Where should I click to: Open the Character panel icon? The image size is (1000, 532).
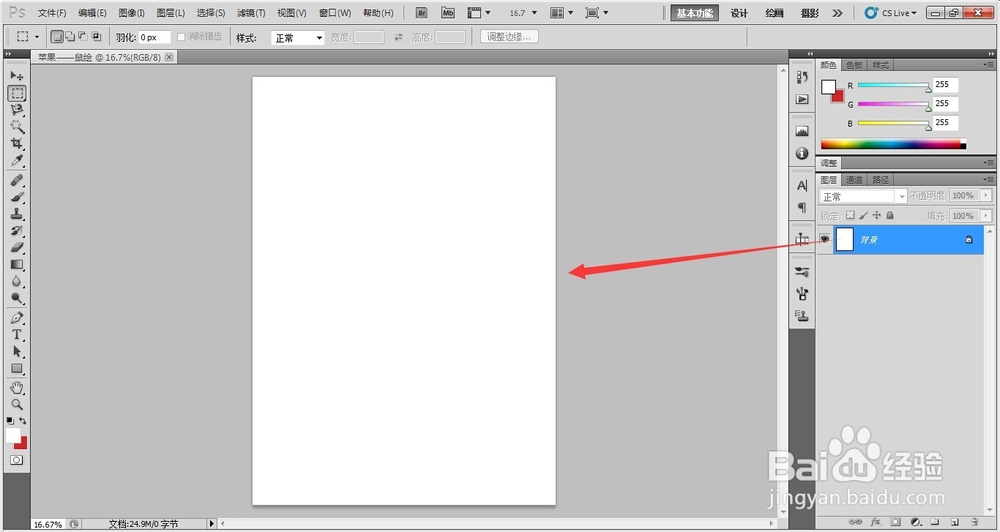pos(802,186)
